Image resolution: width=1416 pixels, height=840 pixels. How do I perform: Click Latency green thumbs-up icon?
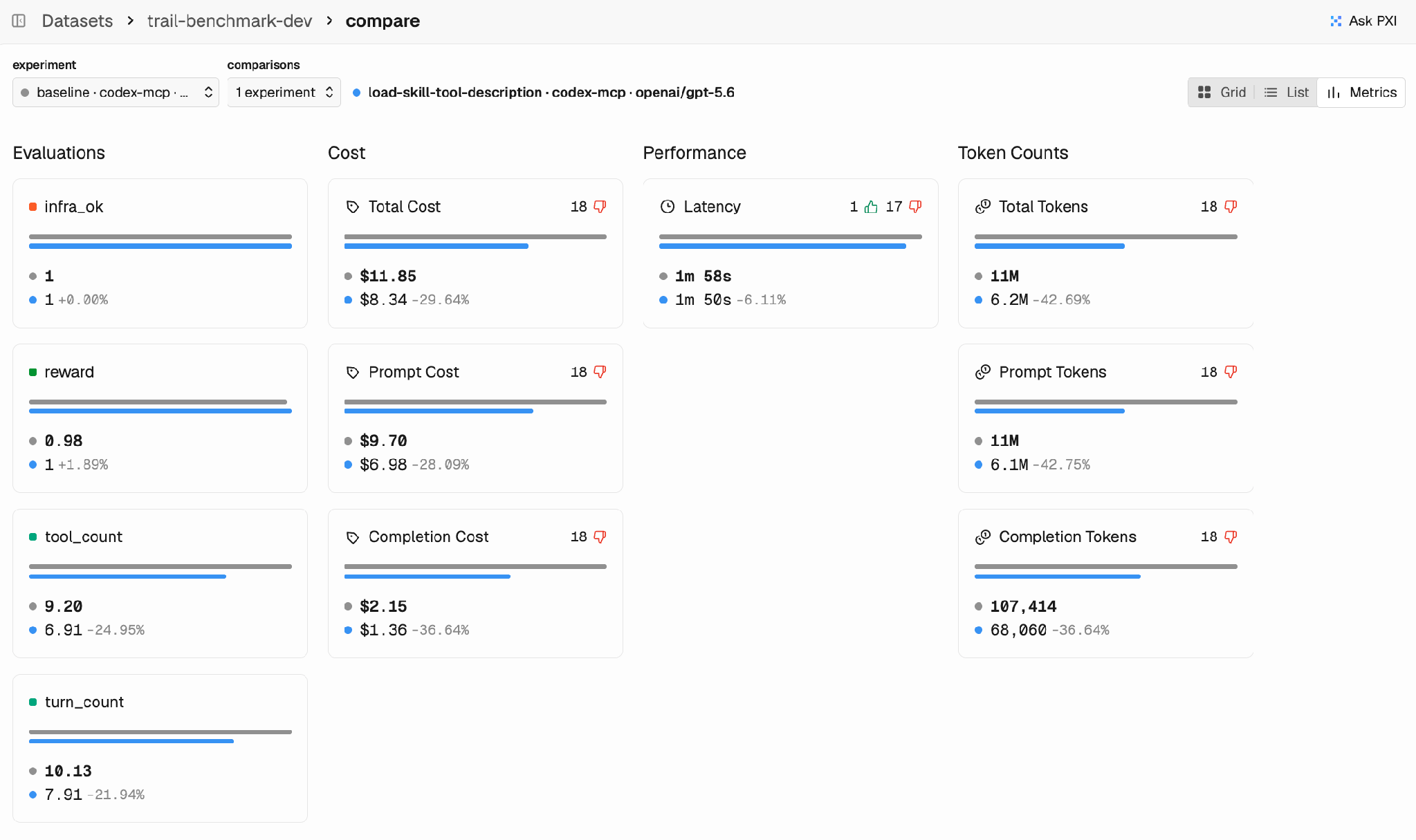[x=871, y=207]
